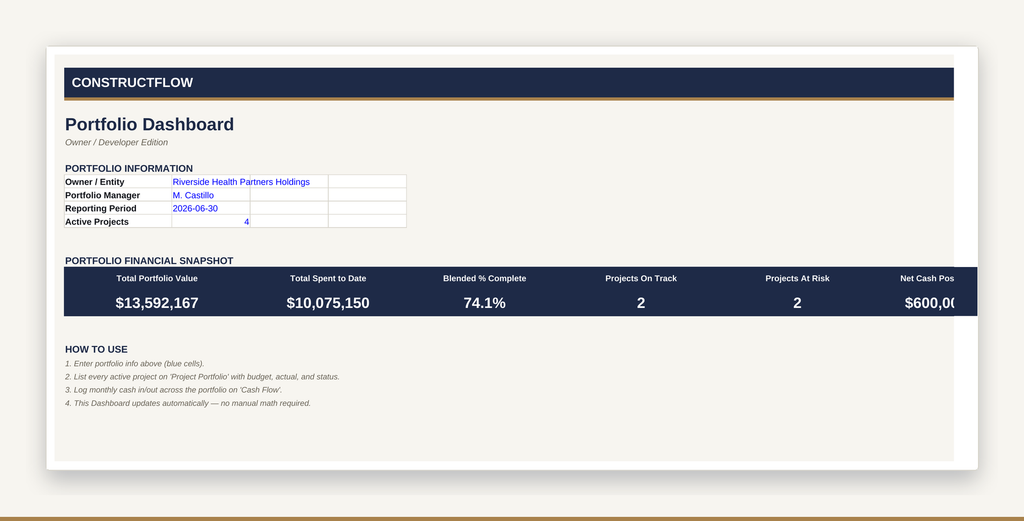This screenshot has height=521, width=1024.
Task: Select the Projects At Risk count
Action: [x=797, y=303]
